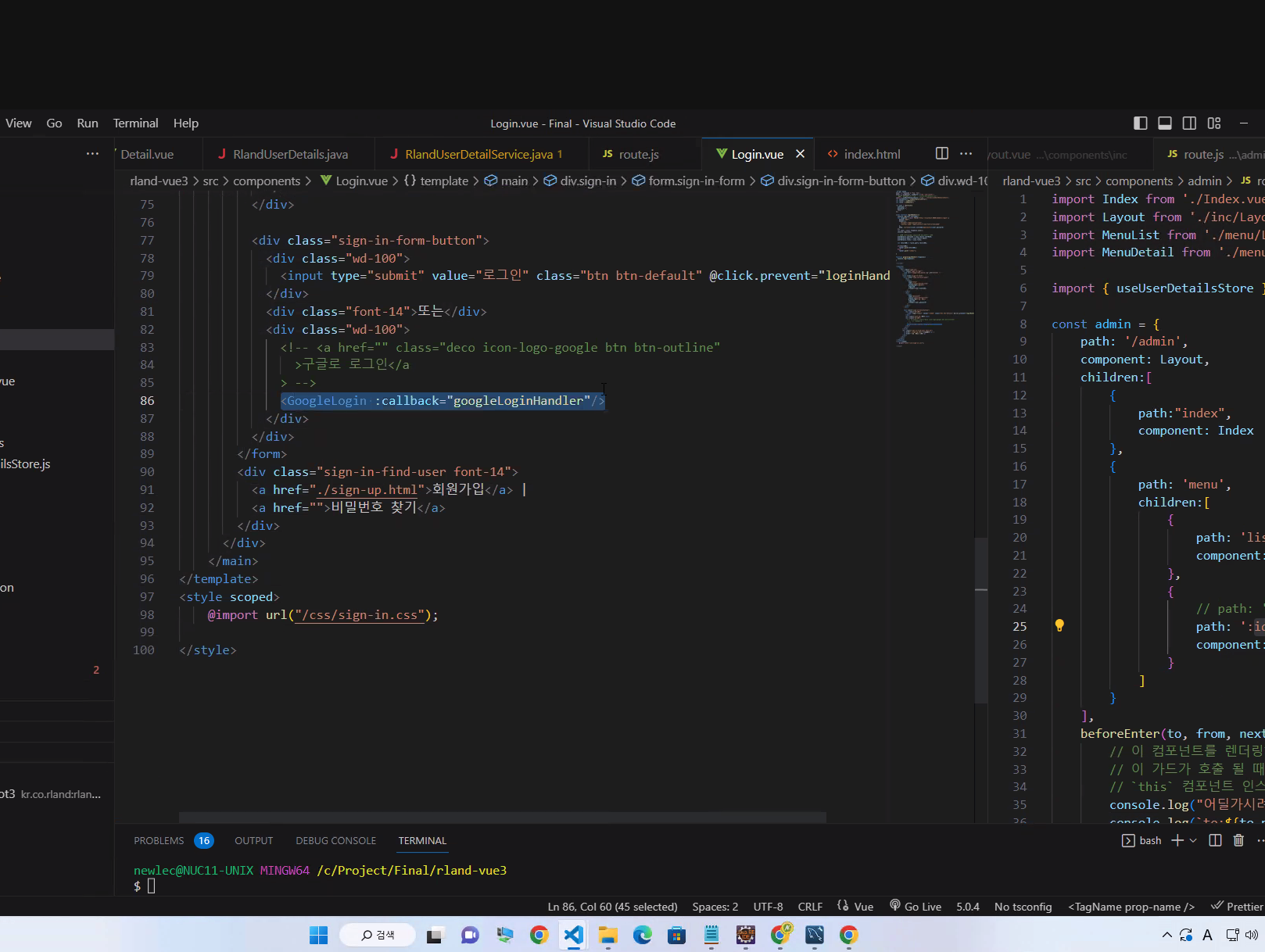Open the side bar's Views and More Actions ellipsis
This screenshot has width=1265, height=952.
coord(92,153)
